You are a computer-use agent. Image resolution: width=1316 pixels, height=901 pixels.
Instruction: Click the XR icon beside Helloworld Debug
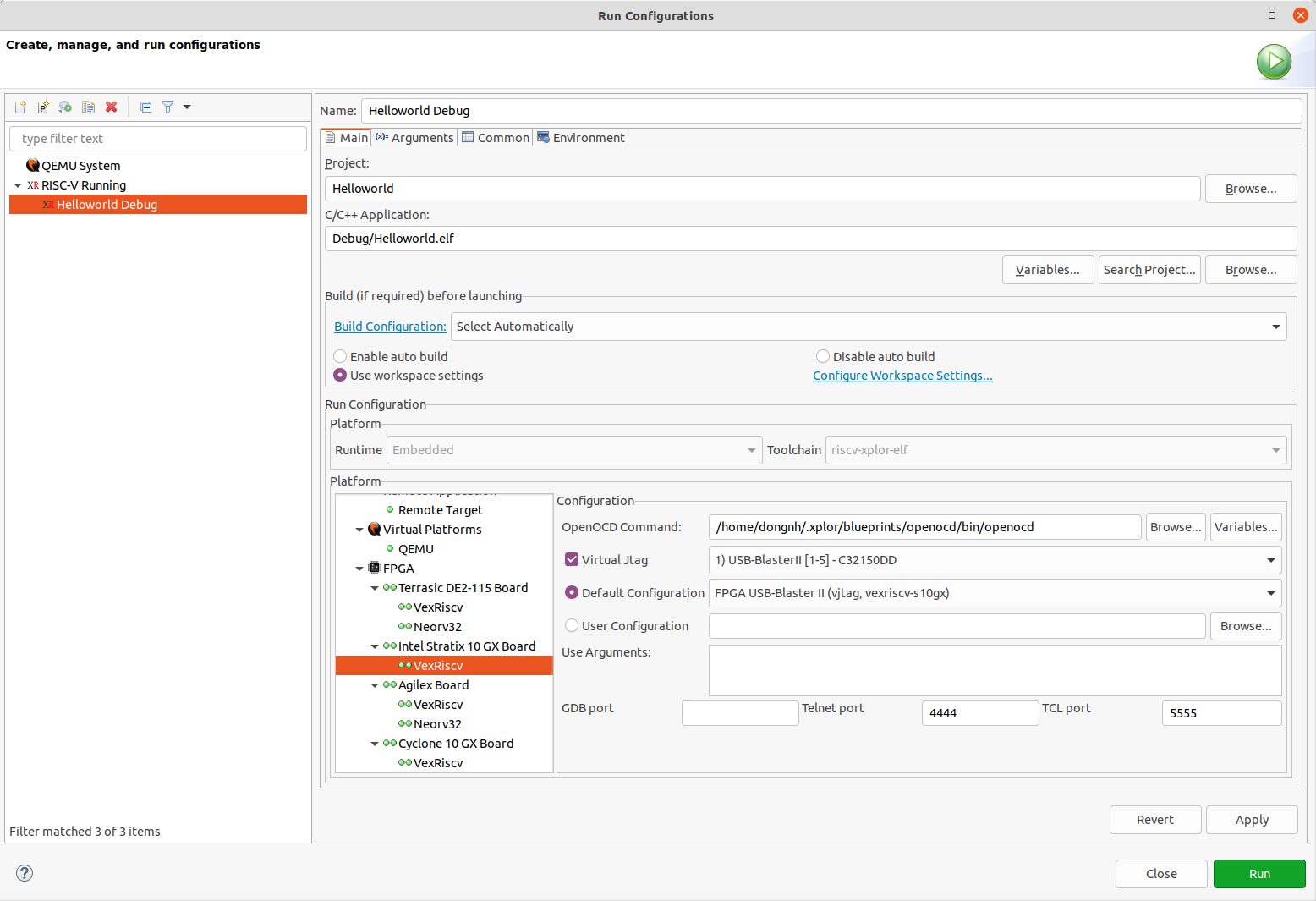click(48, 205)
